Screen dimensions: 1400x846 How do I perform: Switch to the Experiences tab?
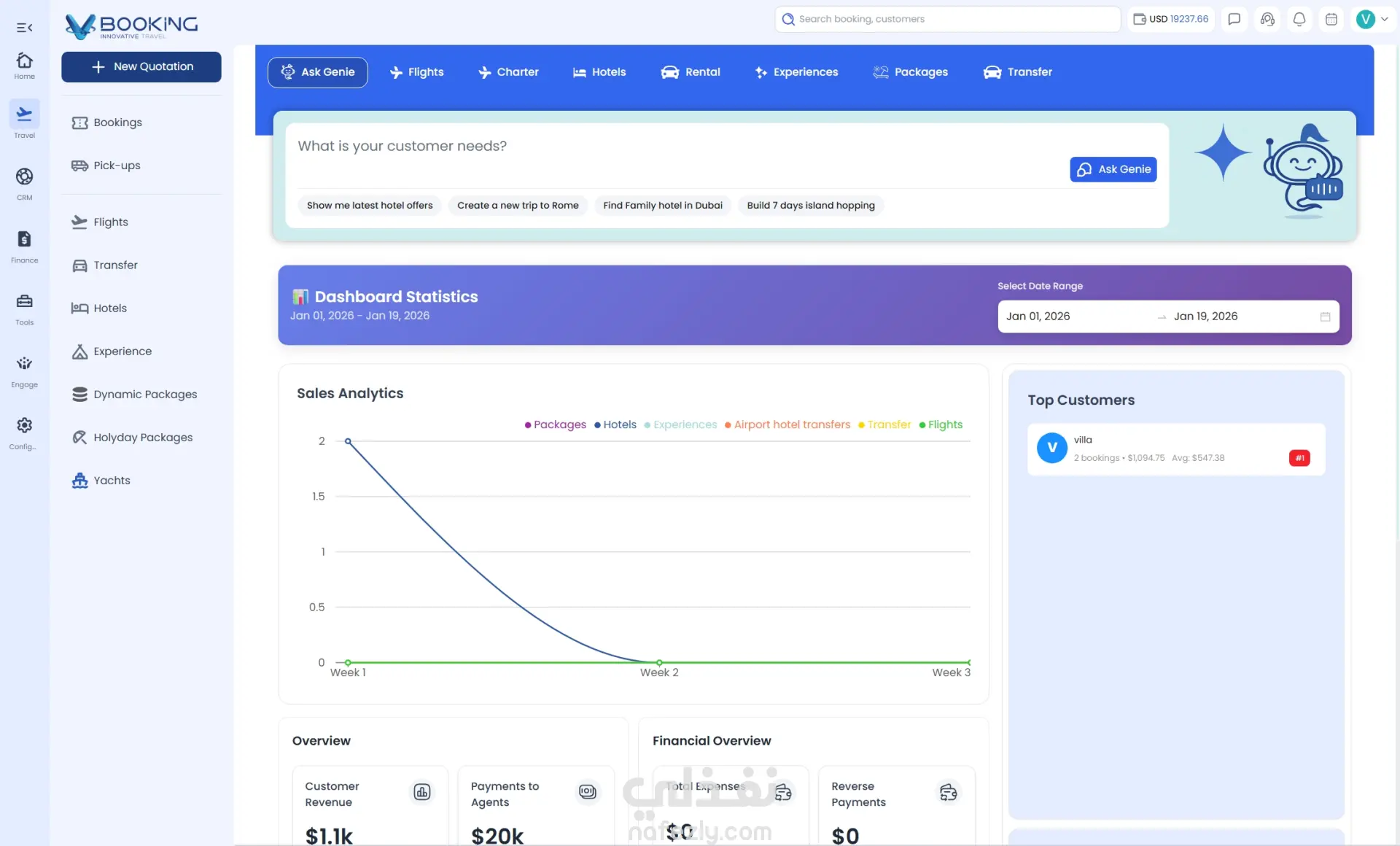point(796,72)
